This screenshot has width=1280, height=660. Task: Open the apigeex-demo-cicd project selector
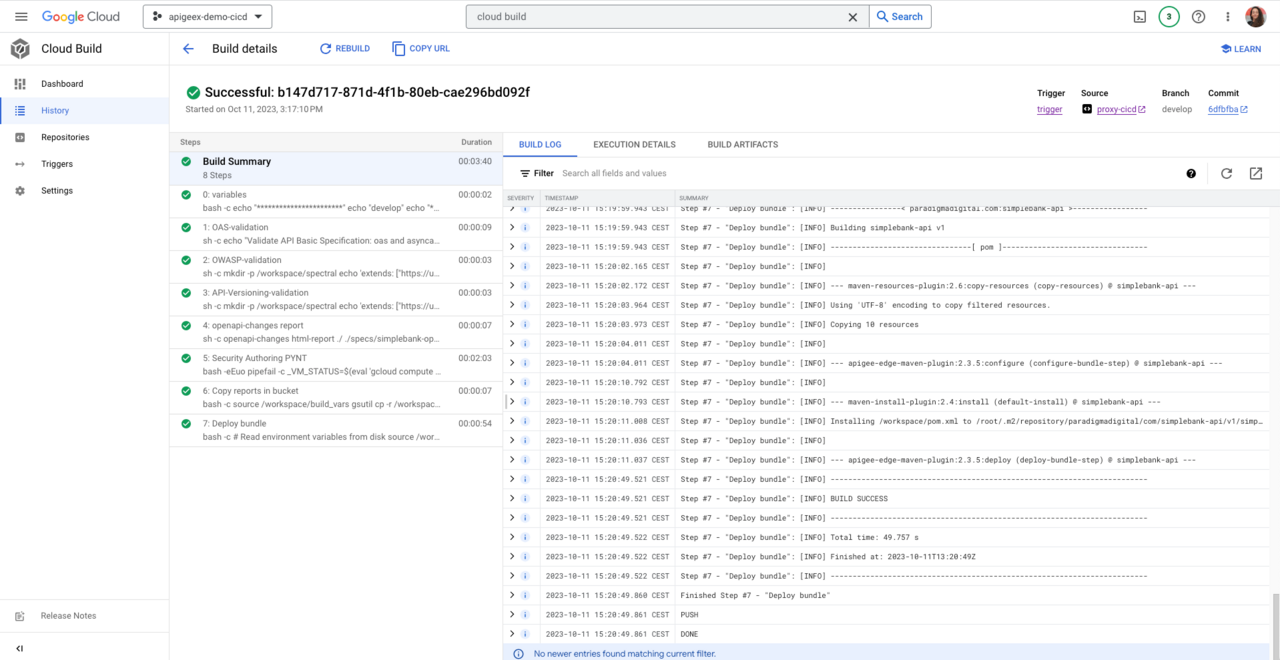click(x=208, y=17)
